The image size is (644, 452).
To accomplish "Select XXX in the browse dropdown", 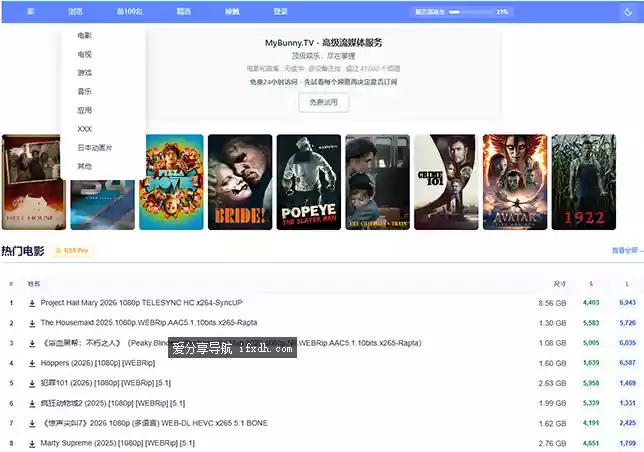I will tap(85, 129).
